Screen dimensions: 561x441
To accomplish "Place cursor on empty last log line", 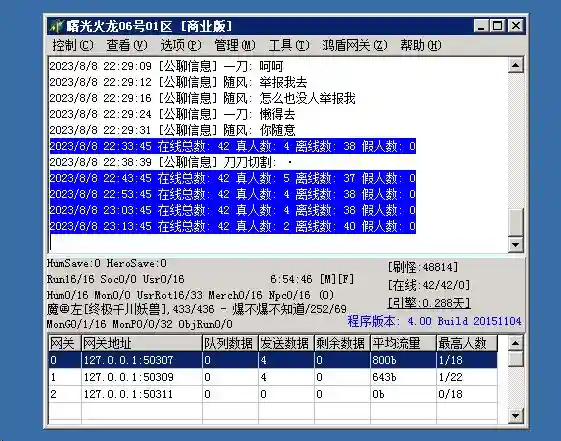I will 279,243.
